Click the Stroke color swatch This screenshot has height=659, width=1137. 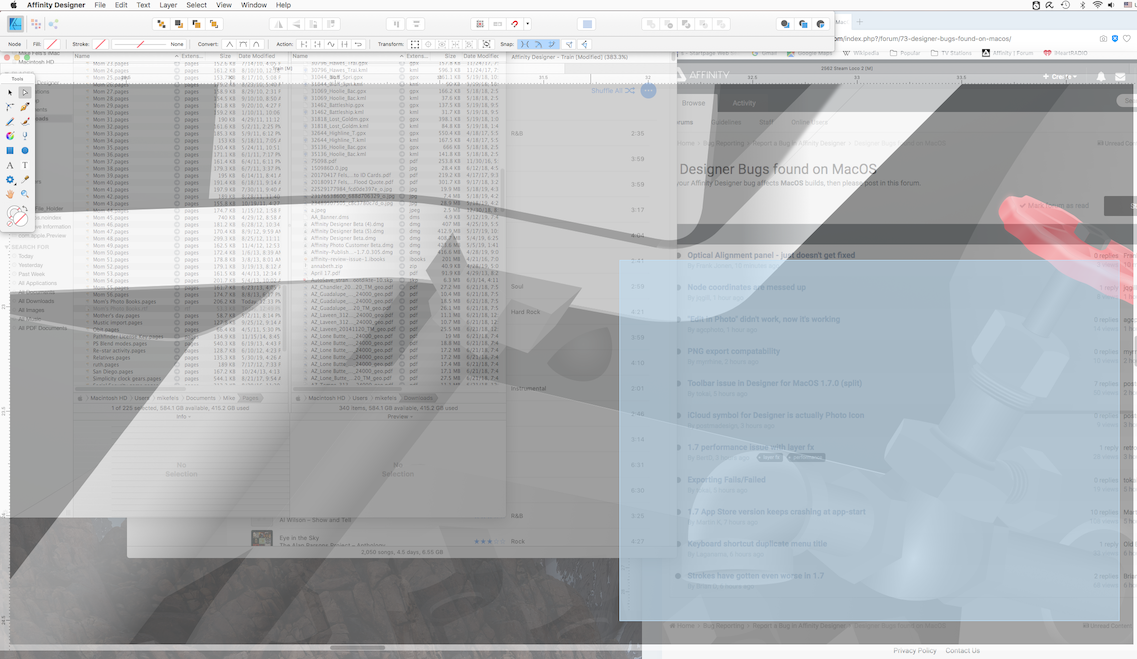(x=101, y=44)
